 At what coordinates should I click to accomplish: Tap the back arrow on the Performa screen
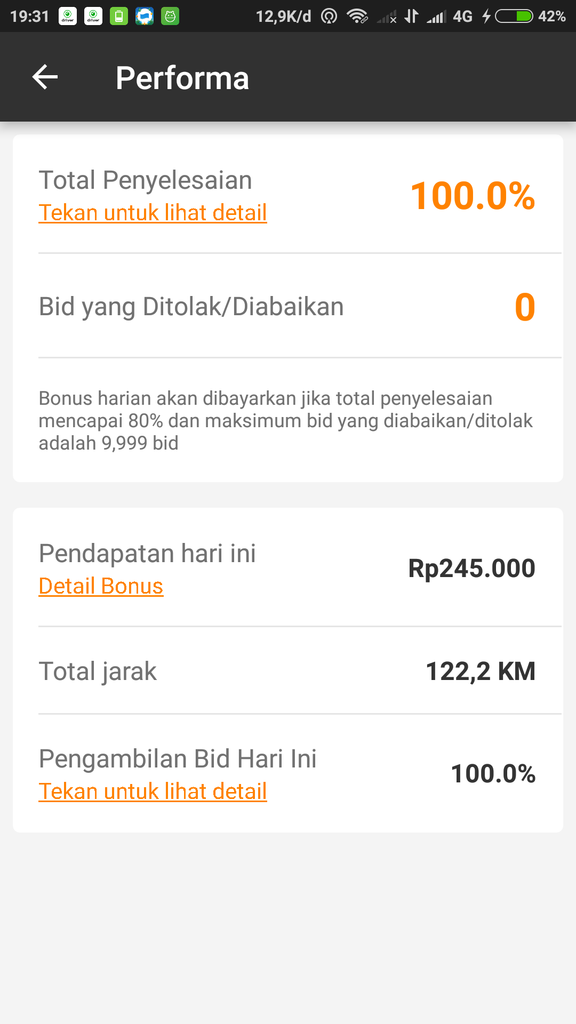[x=44, y=77]
